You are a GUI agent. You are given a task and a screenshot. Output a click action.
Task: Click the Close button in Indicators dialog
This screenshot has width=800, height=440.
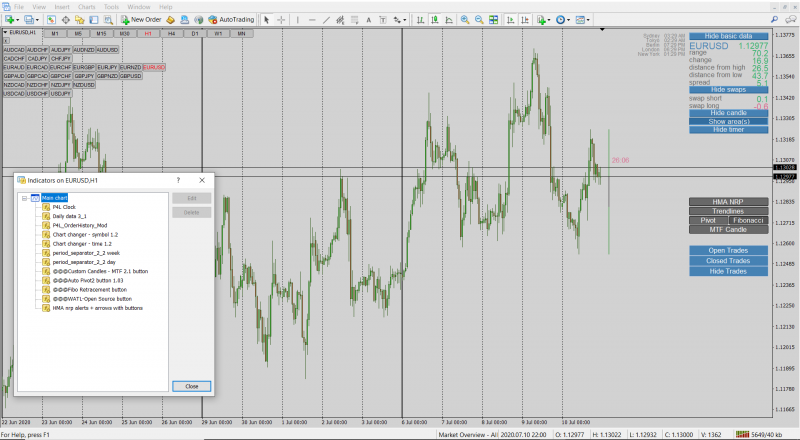(x=191, y=386)
